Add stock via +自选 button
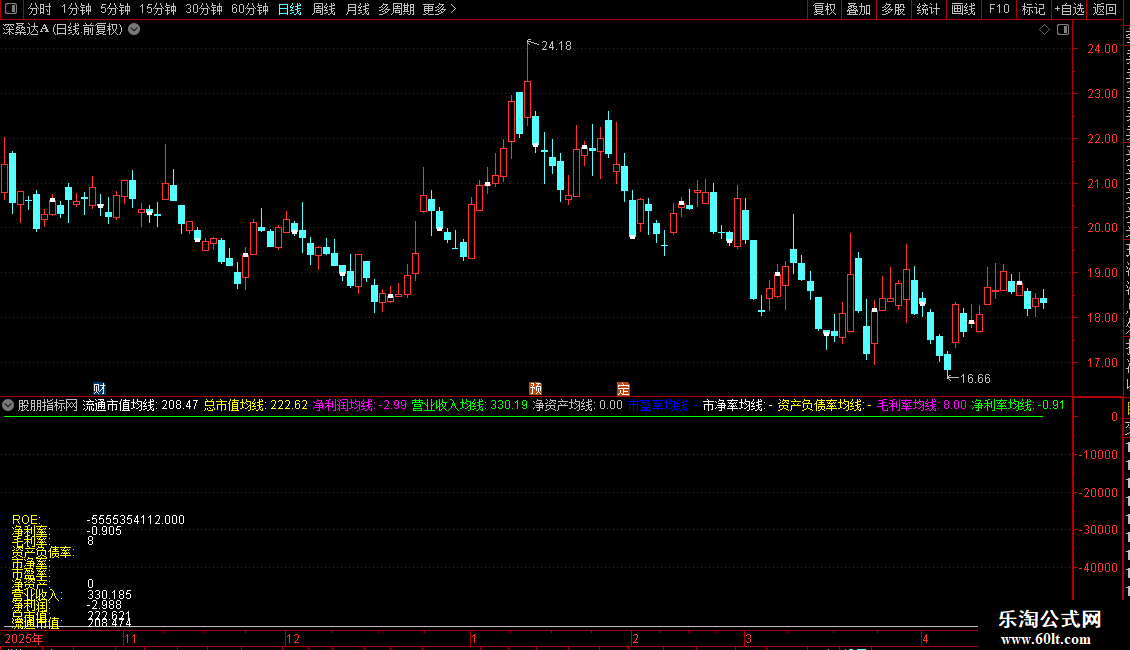The width and height of the screenshot is (1130, 650). (x=1069, y=9)
